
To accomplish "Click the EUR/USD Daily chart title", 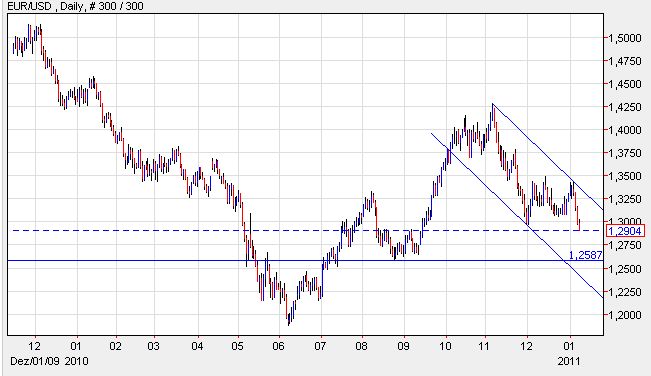I will pos(76,6).
